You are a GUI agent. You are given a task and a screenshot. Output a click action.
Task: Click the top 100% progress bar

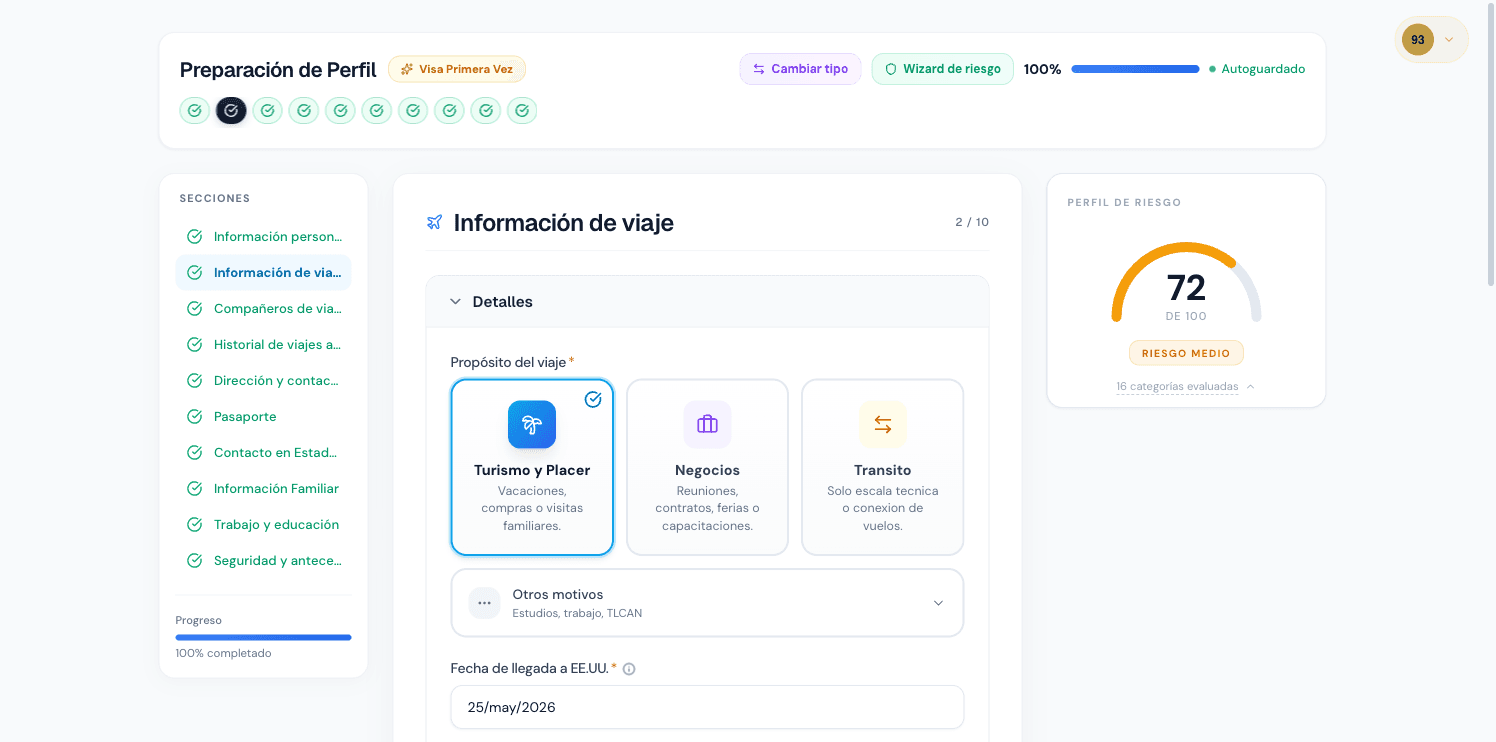1135,69
